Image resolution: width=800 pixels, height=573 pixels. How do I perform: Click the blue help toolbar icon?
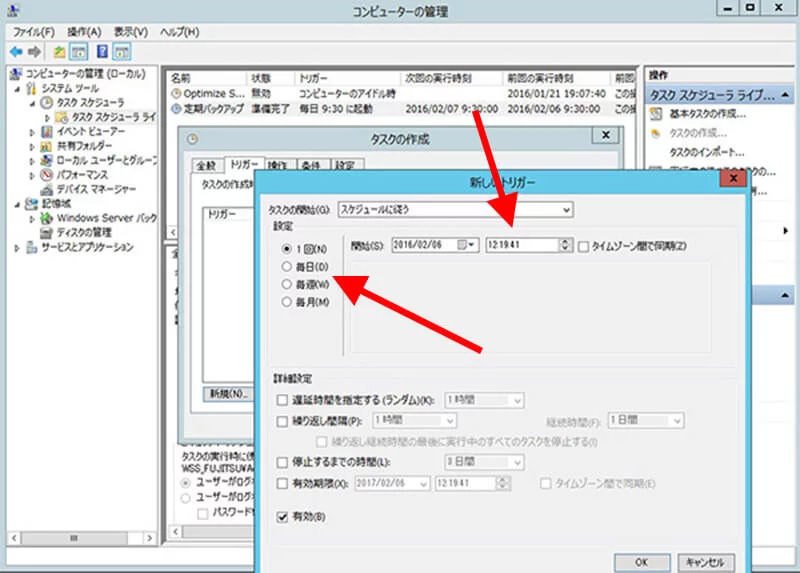pyautogui.click(x=102, y=51)
